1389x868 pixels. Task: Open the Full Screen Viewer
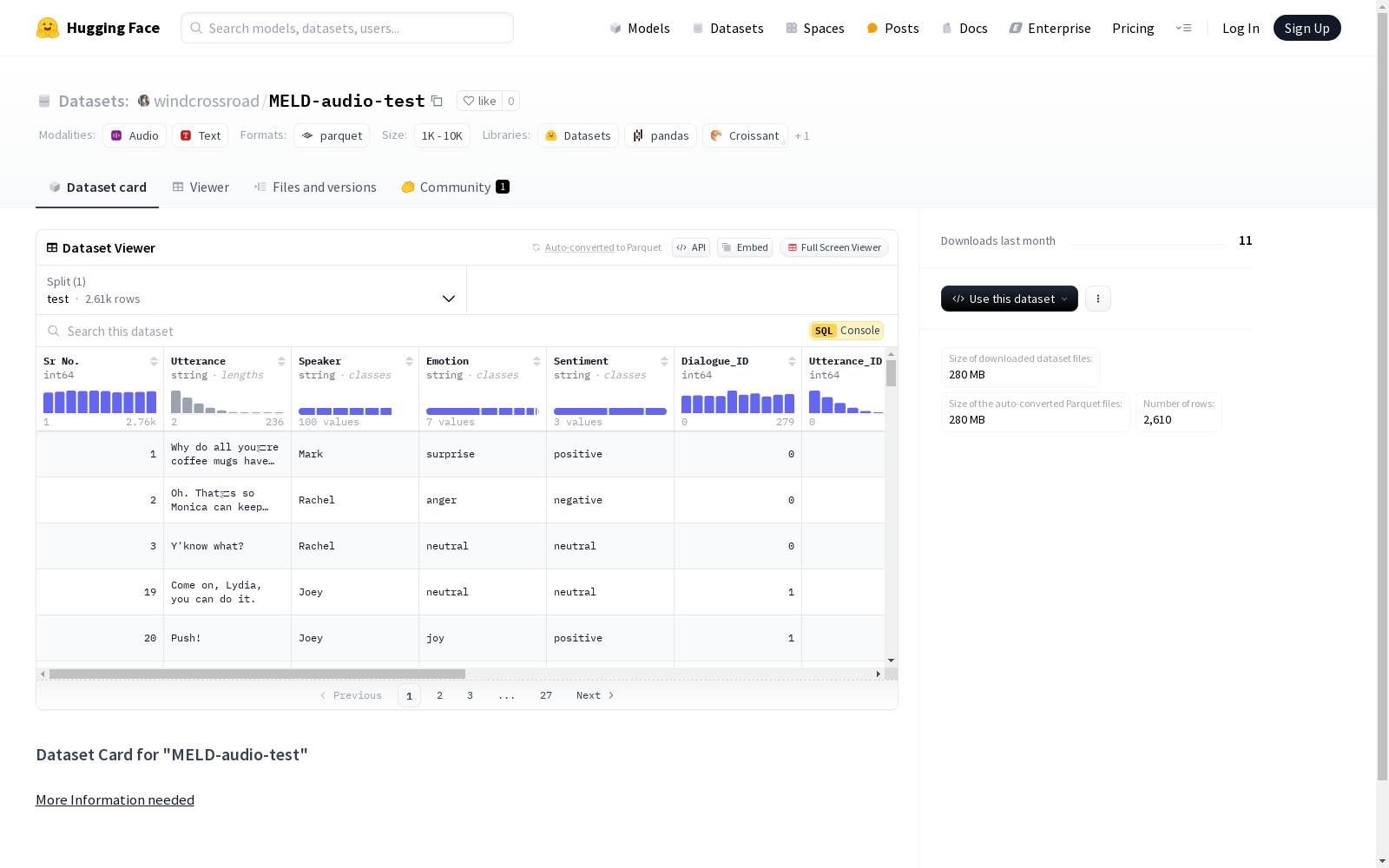[x=834, y=247]
